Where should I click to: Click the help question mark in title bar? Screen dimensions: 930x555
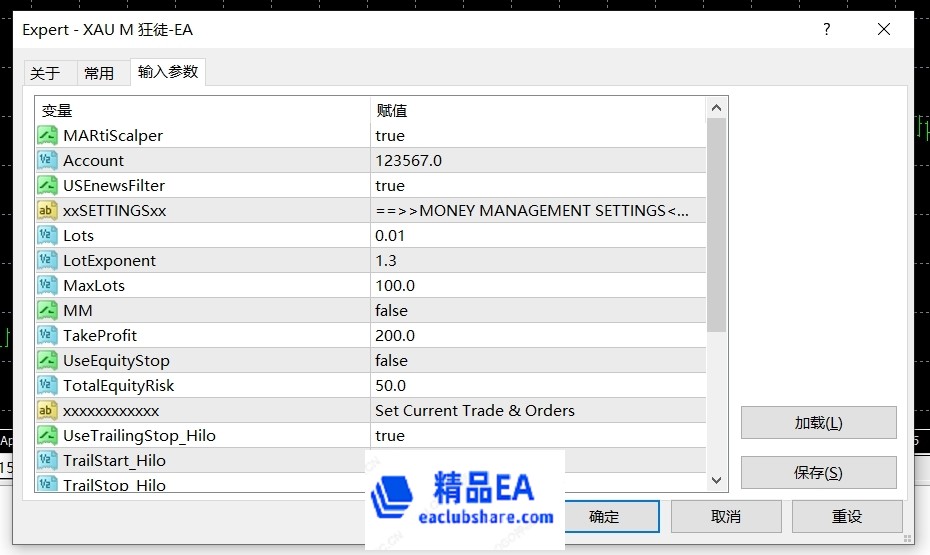tap(826, 30)
